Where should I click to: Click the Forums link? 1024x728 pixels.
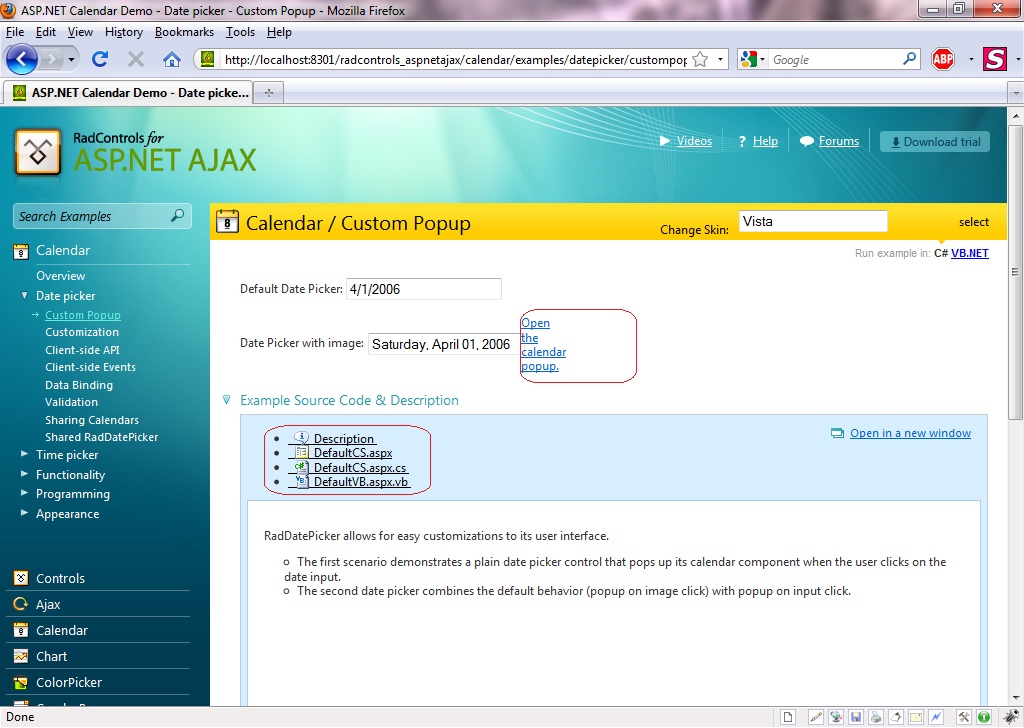pyautogui.click(x=839, y=141)
